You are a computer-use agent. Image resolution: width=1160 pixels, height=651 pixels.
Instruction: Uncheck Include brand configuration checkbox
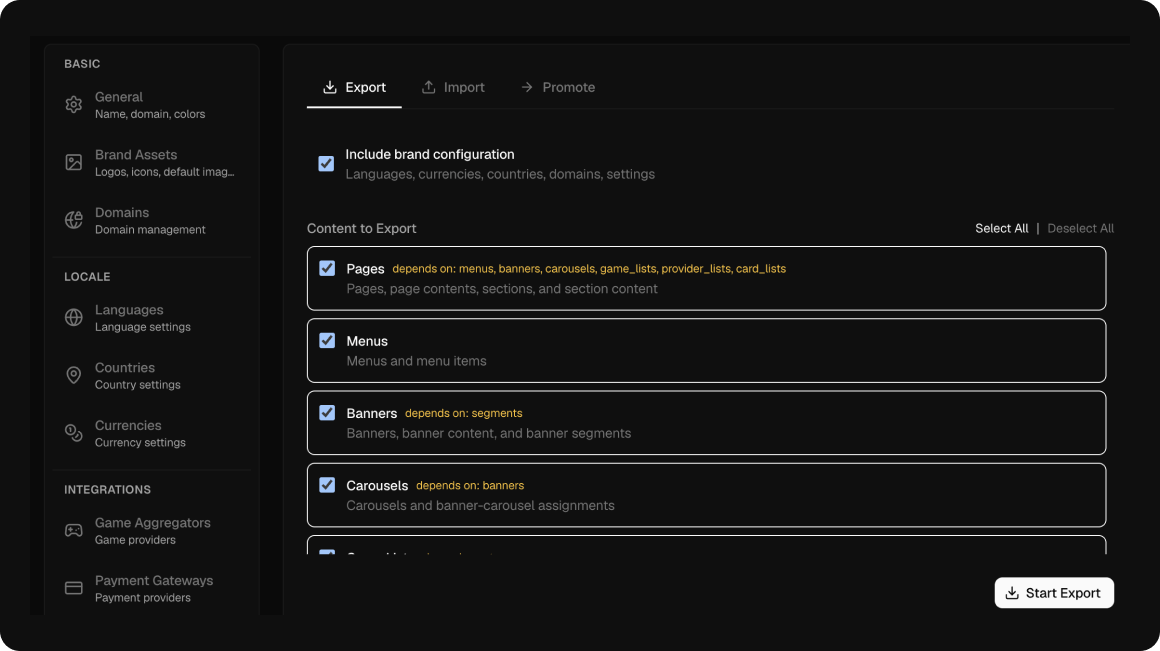(326, 163)
